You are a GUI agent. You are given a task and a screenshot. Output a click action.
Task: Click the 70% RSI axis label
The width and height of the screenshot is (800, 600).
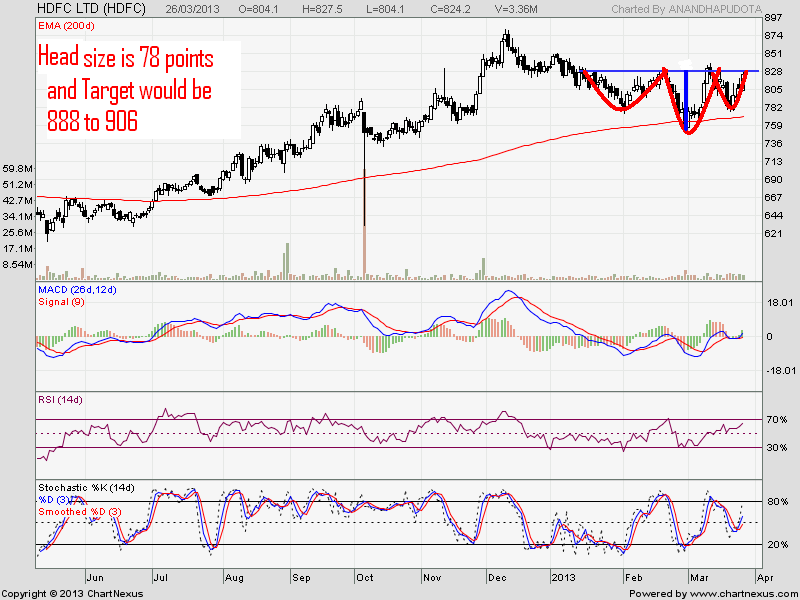click(x=777, y=419)
